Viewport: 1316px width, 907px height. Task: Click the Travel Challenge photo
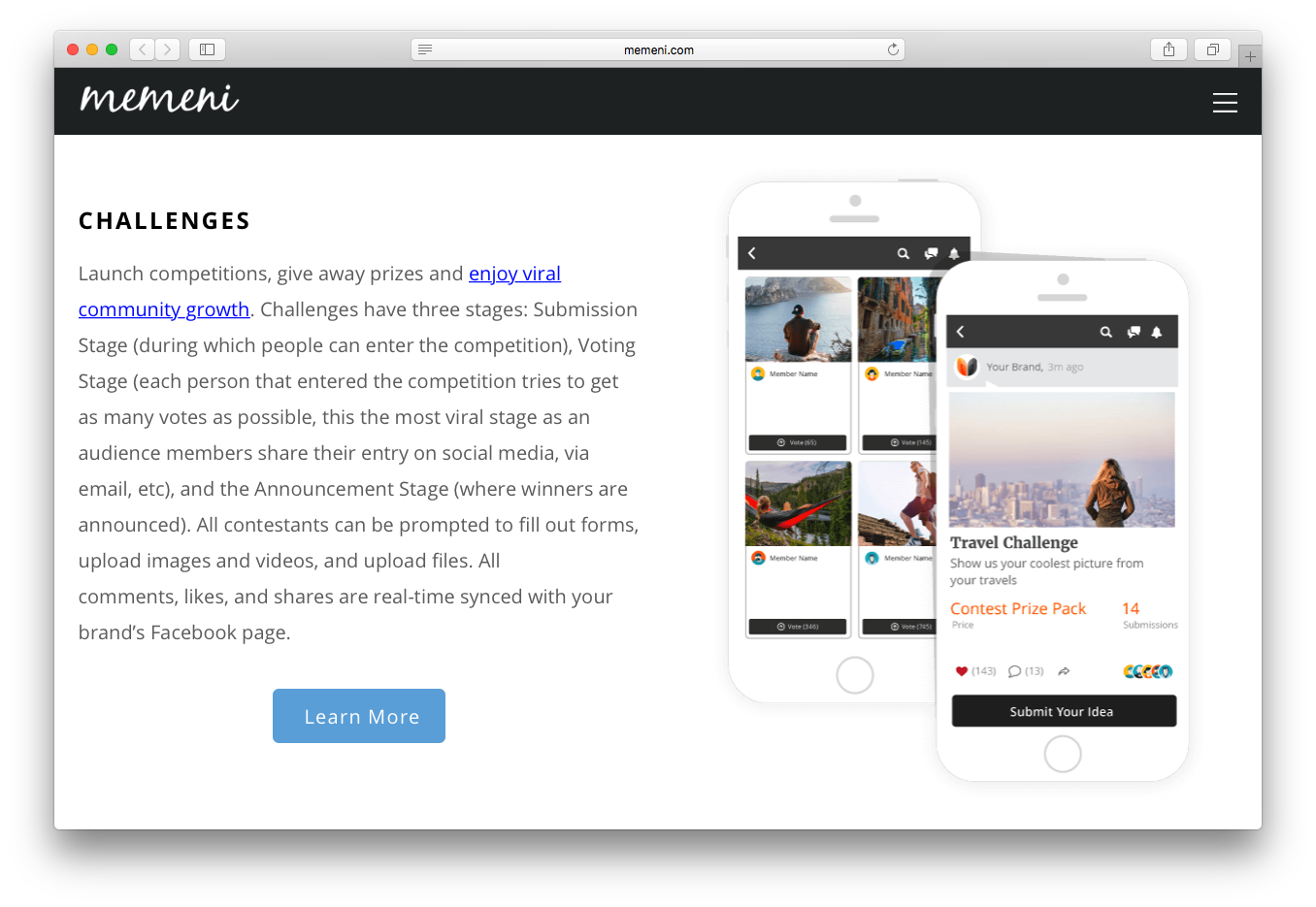coord(1062,460)
